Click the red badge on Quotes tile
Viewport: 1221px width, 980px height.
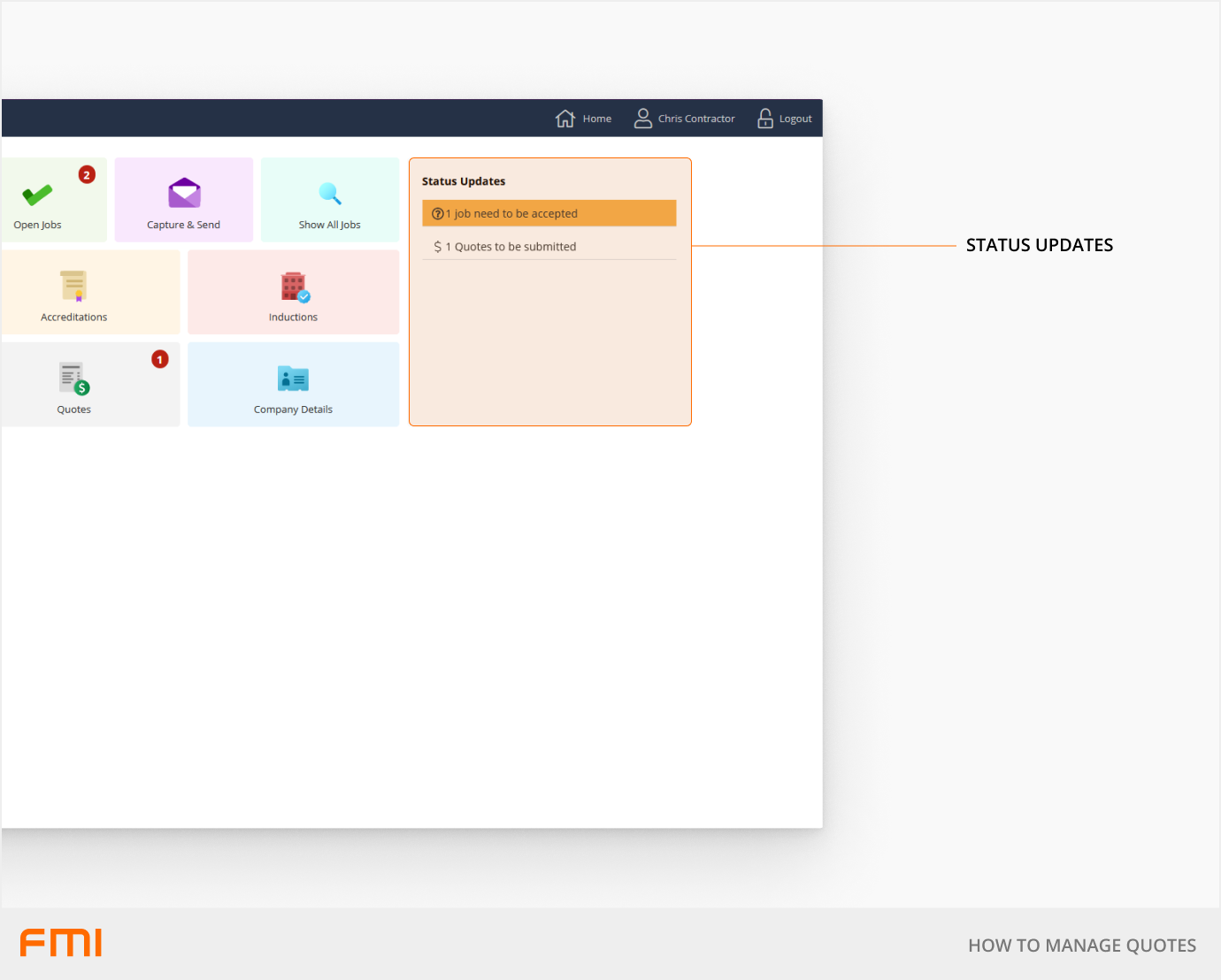160,359
